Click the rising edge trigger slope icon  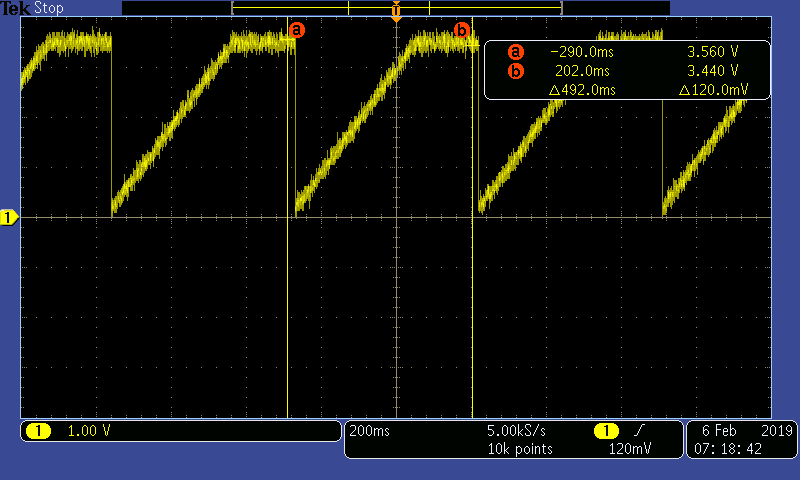pyautogui.click(x=637, y=431)
